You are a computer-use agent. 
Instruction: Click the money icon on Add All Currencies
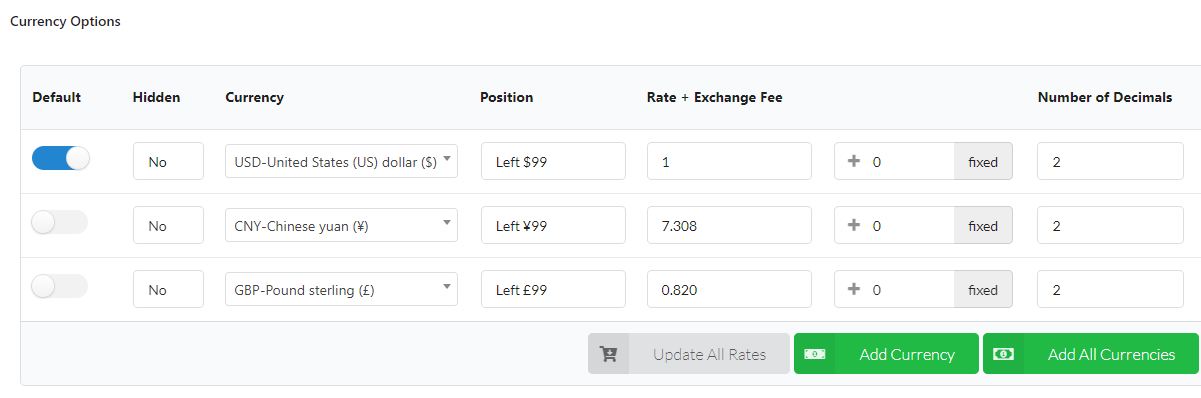pyautogui.click(x=1004, y=354)
